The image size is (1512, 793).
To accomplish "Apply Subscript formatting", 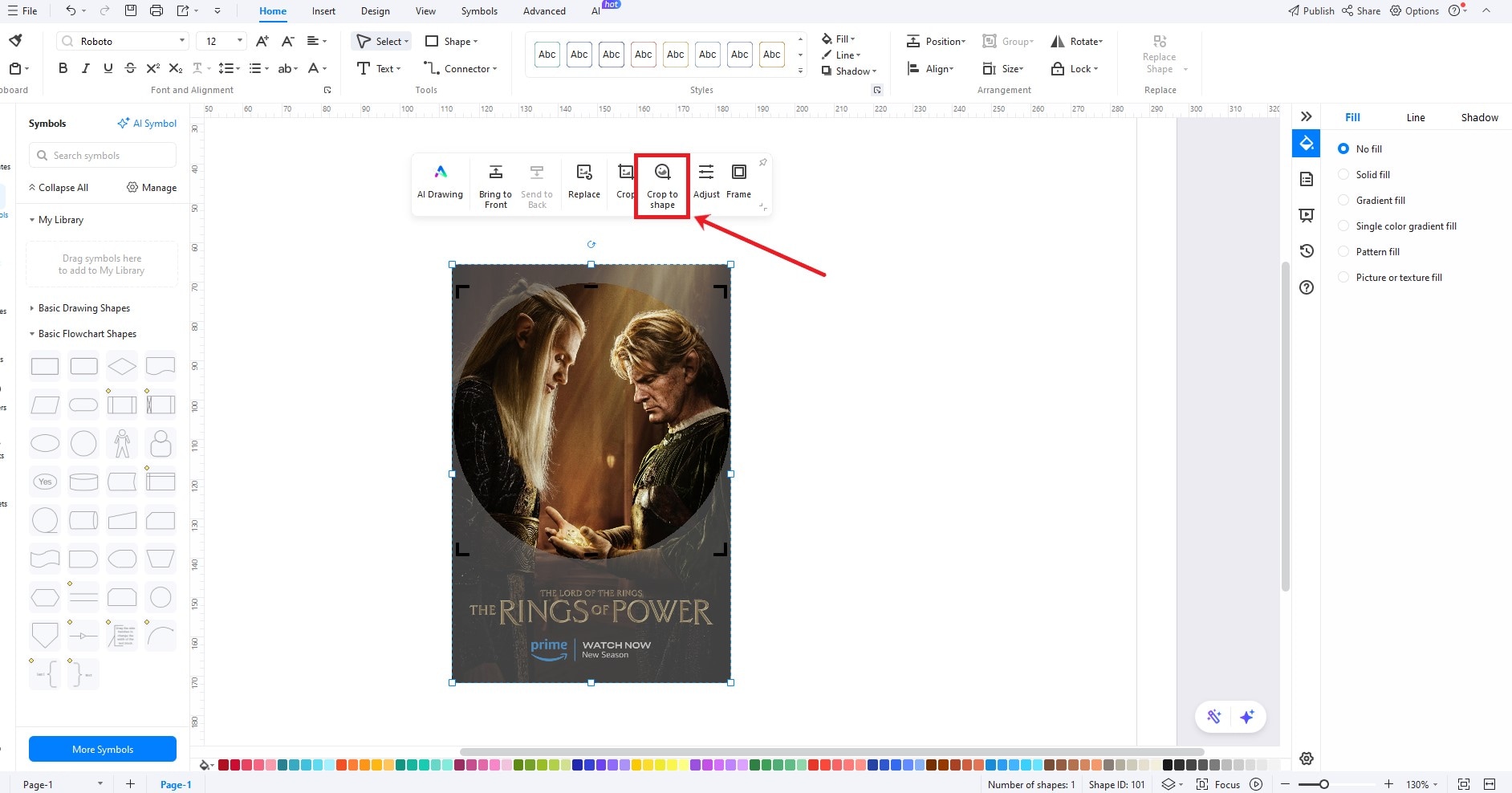I will pyautogui.click(x=176, y=68).
